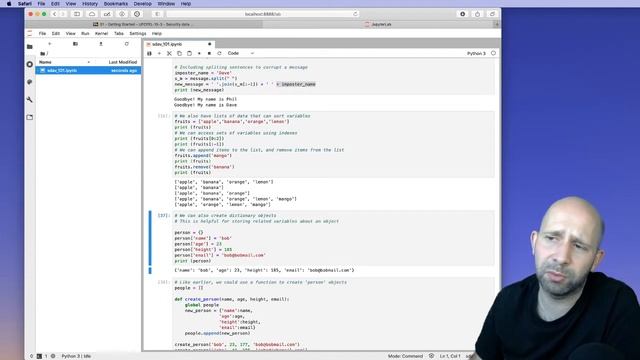Open Safari downloads button
The height and width of the screenshot is (360, 640).
(x=462, y=14)
